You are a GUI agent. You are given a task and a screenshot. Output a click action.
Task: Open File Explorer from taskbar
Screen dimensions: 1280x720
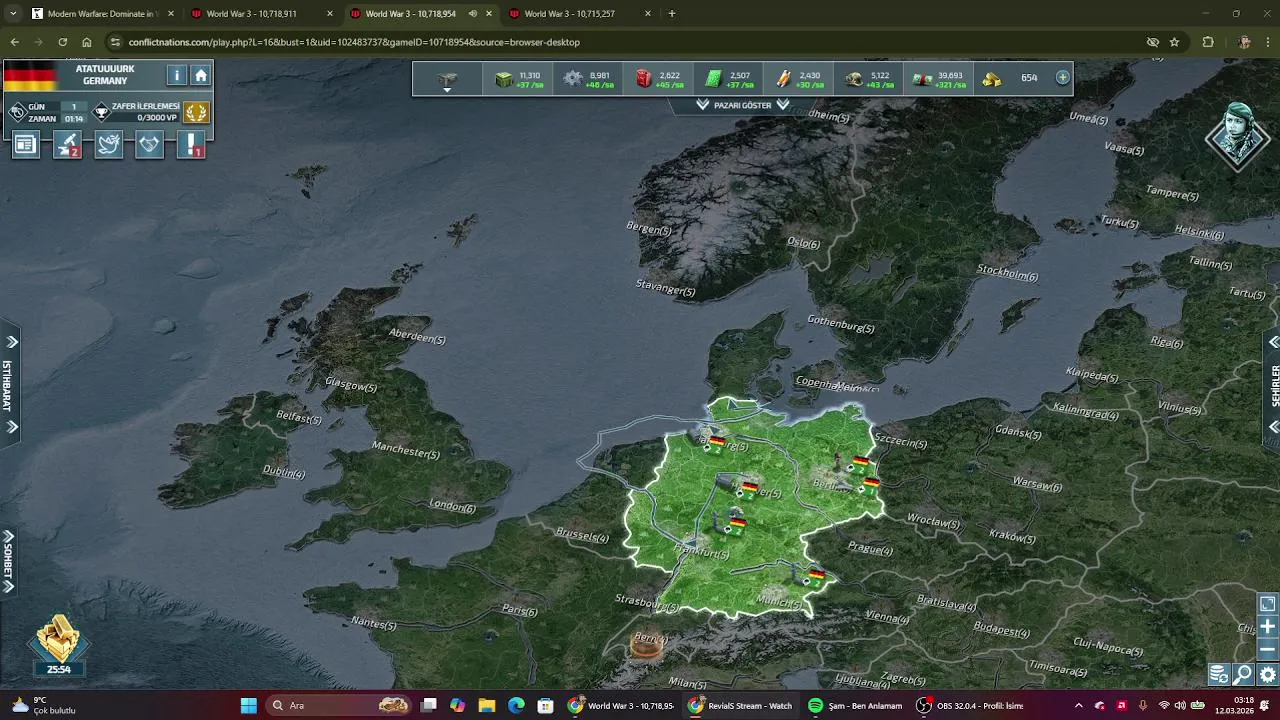(x=486, y=705)
